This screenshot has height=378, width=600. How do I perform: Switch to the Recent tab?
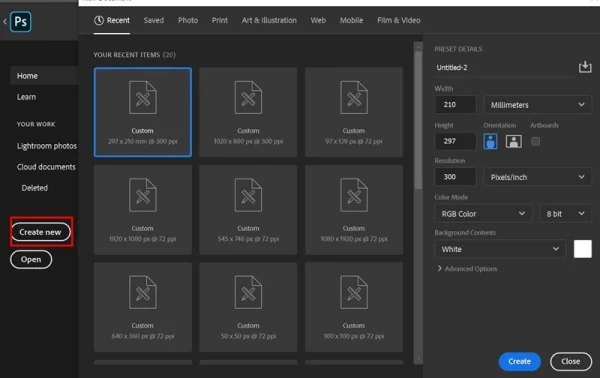[x=112, y=20]
